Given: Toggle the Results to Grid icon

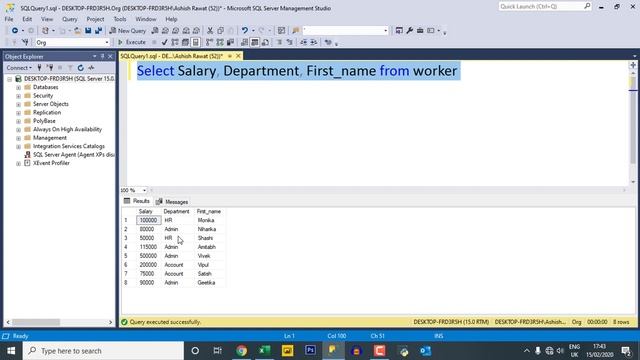Looking at the screenshot, I should (x=255, y=42).
